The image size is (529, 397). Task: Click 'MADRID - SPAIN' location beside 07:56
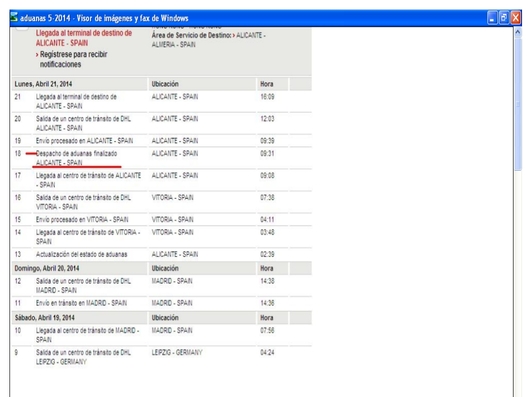[x=172, y=330]
